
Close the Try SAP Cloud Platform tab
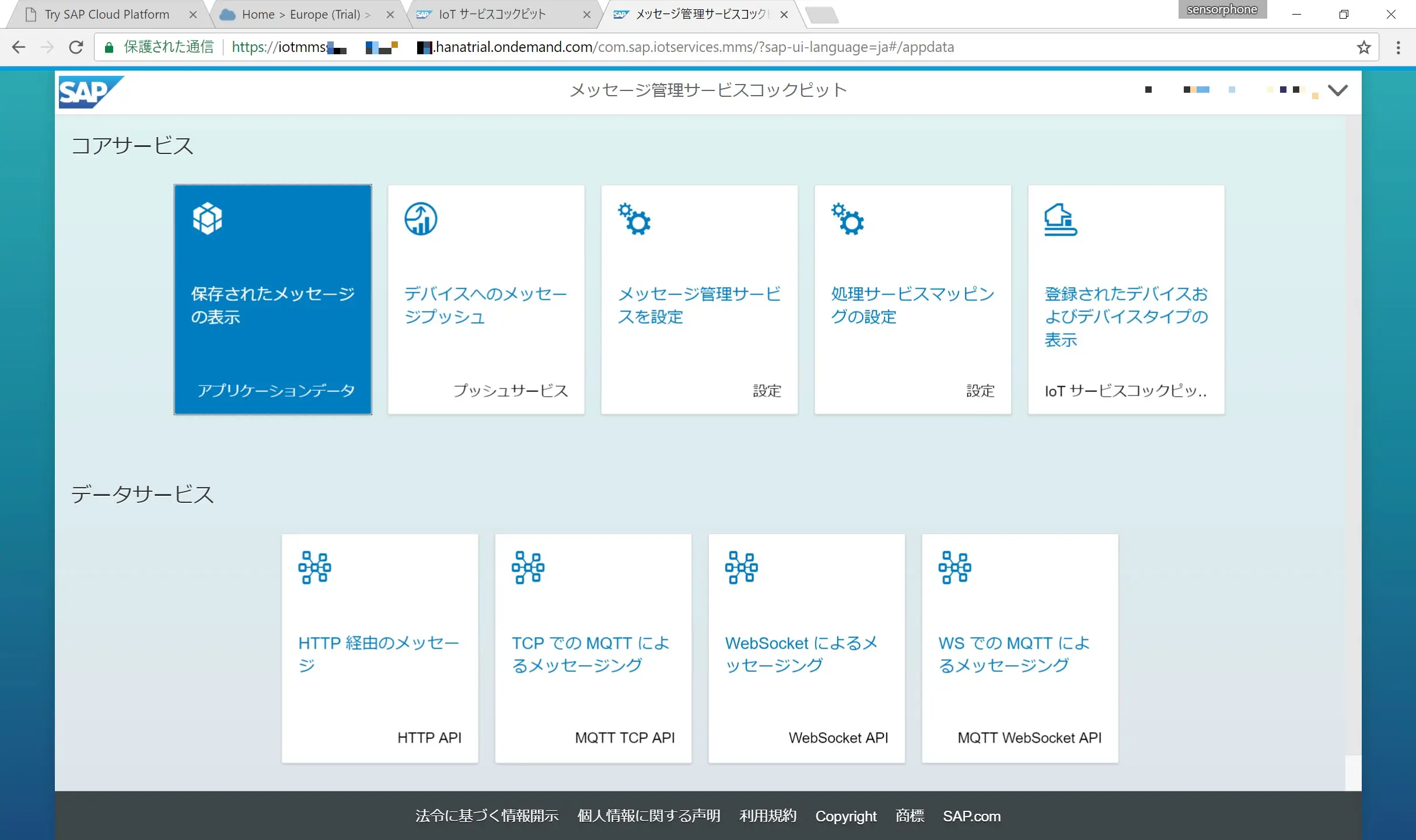tap(193, 15)
